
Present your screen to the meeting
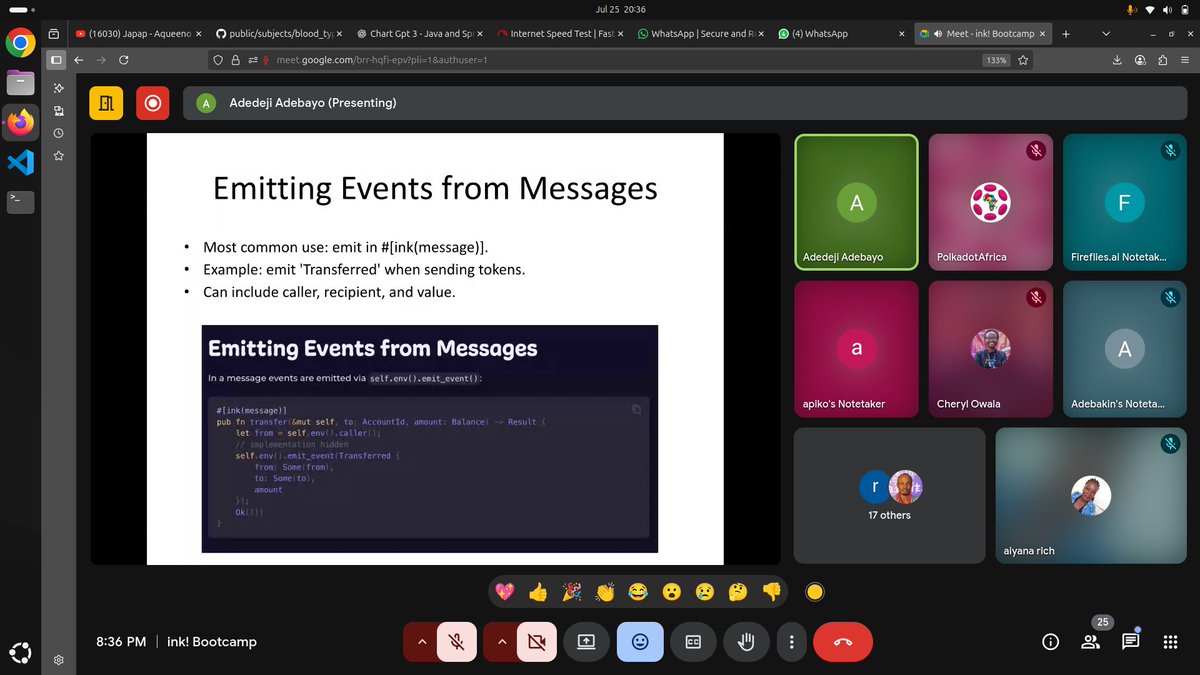tap(586, 642)
